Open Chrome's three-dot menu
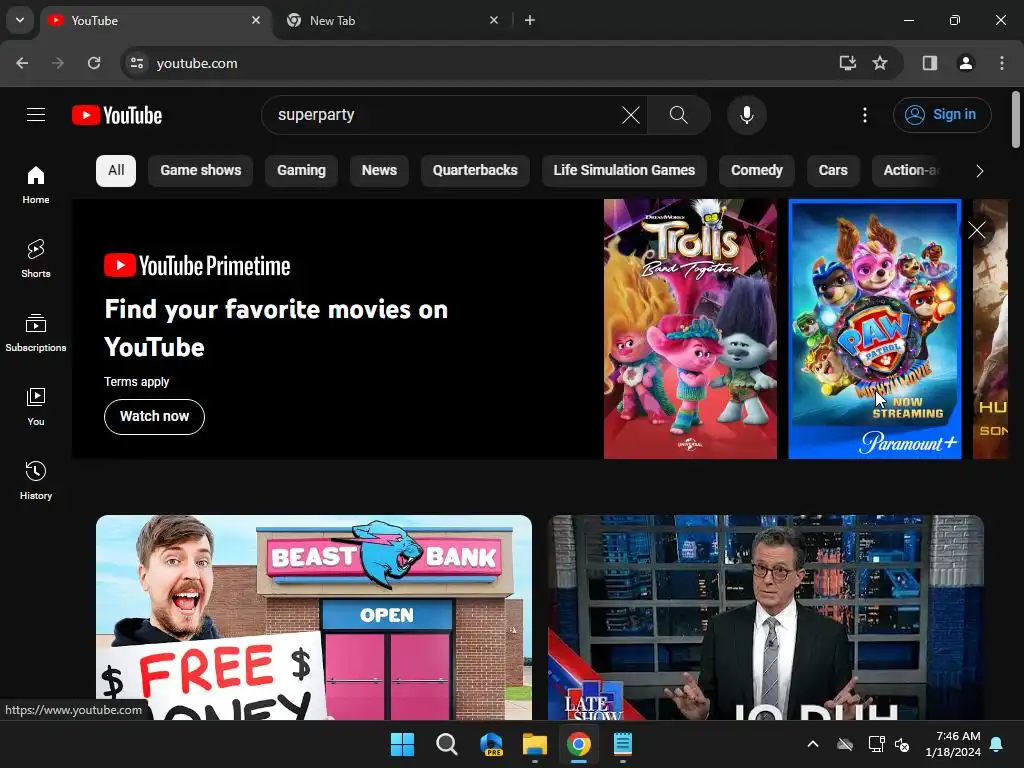The width and height of the screenshot is (1024, 768). (x=1002, y=63)
